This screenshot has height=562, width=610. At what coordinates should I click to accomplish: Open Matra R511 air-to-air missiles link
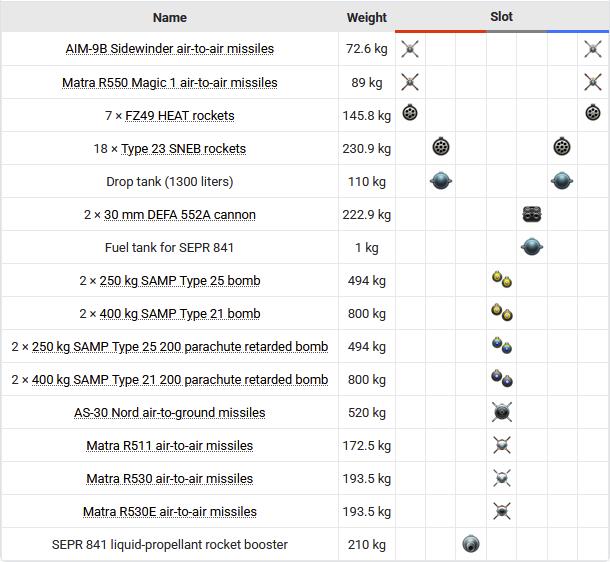pyautogui.click(x=170, y=446)
